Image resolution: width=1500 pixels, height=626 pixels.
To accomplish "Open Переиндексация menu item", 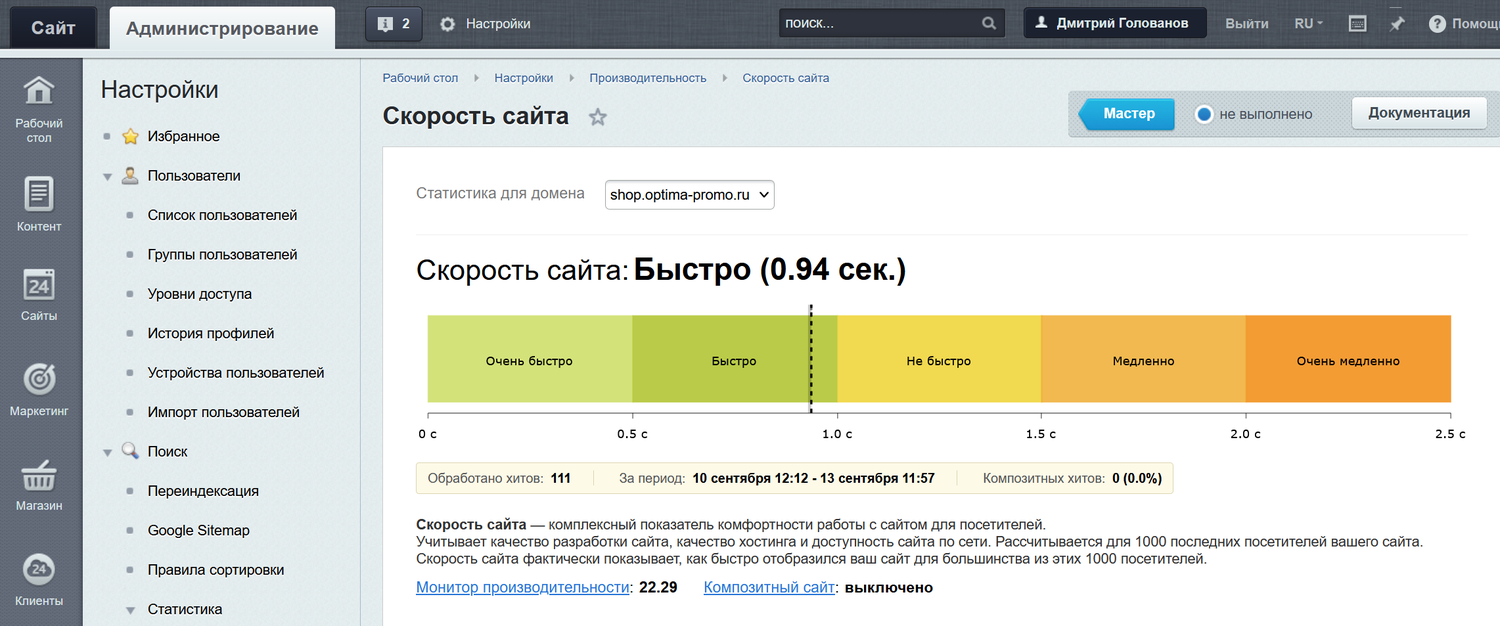I will point(203,491).
